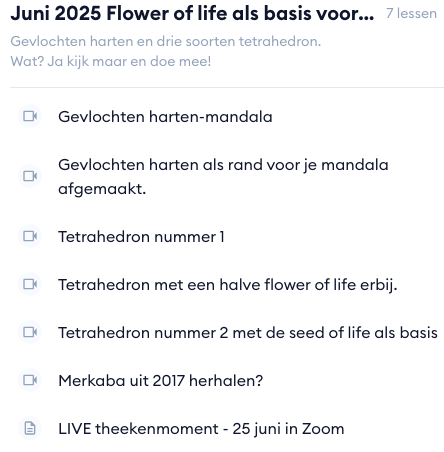Select lesson Merkaba uit 2017 herhalen?
This screenshot has height=452, width=444.
tap(161, 381)
